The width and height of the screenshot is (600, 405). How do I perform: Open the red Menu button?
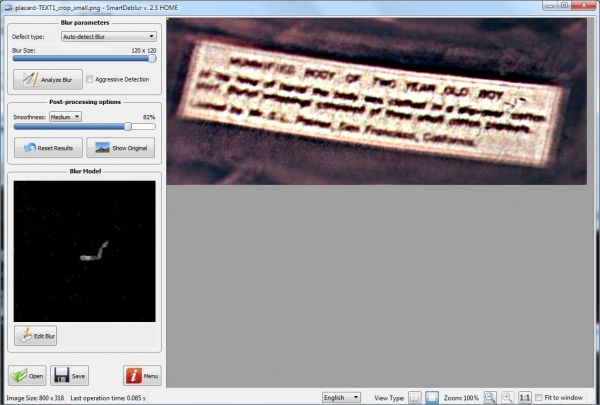click(x=142, y=376)
